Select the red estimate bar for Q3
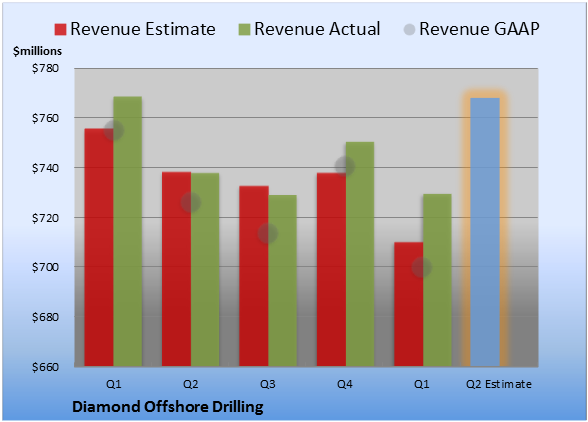The height and width of the screenshot is (422, 588). click(x=254, y=276)
